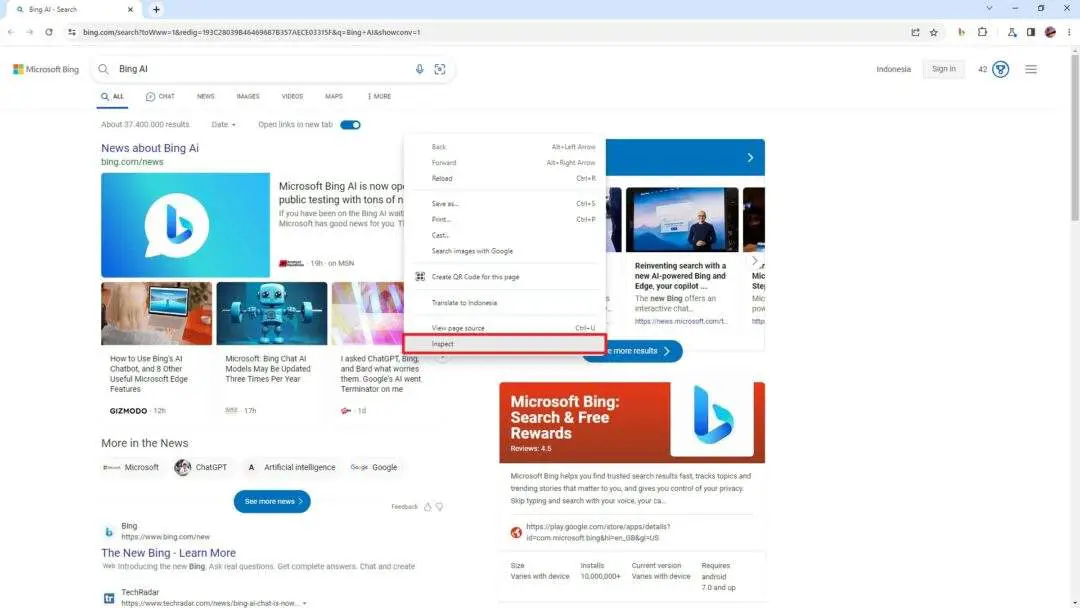Image resolution: width=1080 pixels, height=608 pixels.
Task: Open the Rewards medal icon
Action: coord(1001,69)
